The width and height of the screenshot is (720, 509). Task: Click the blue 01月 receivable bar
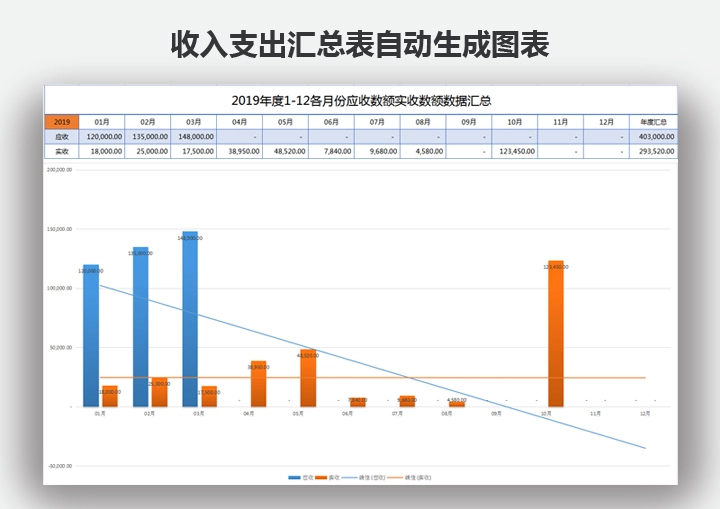[x=91, y=335]
